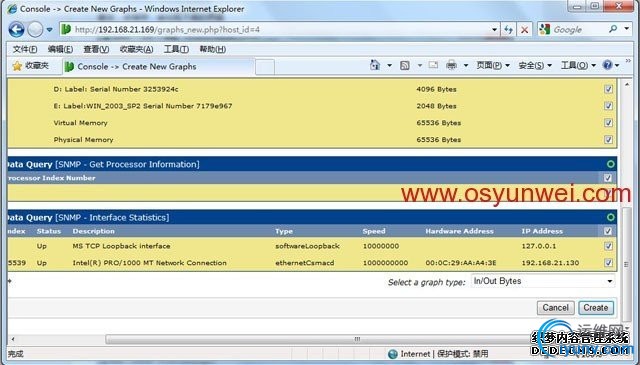This screenshot has width=640, height=365.
Task: Toggle checkbox for MS TCP Loopback interface row
Action: point(608,246)
